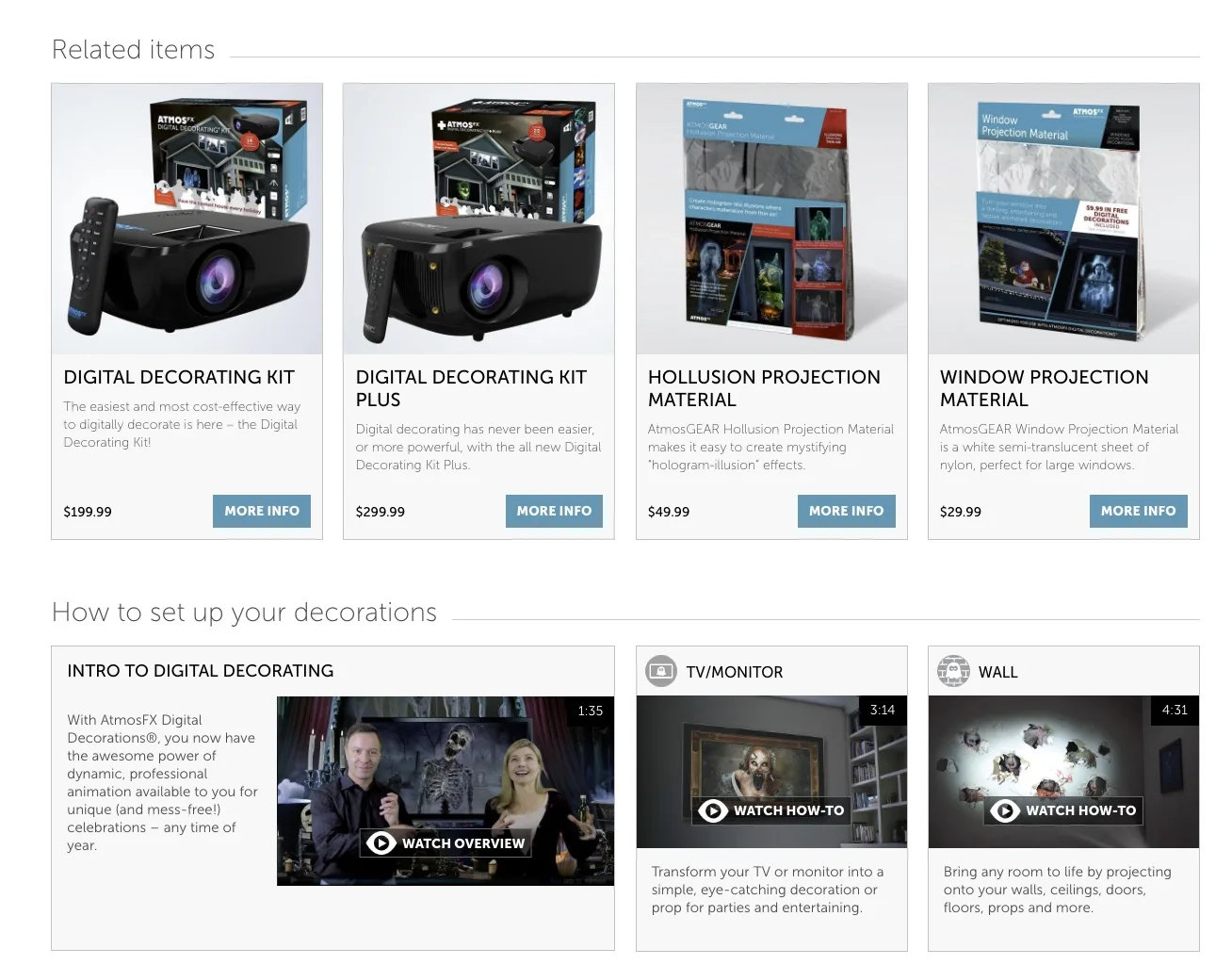Click Watch How-To label on Wall video

click(1080, 810)
